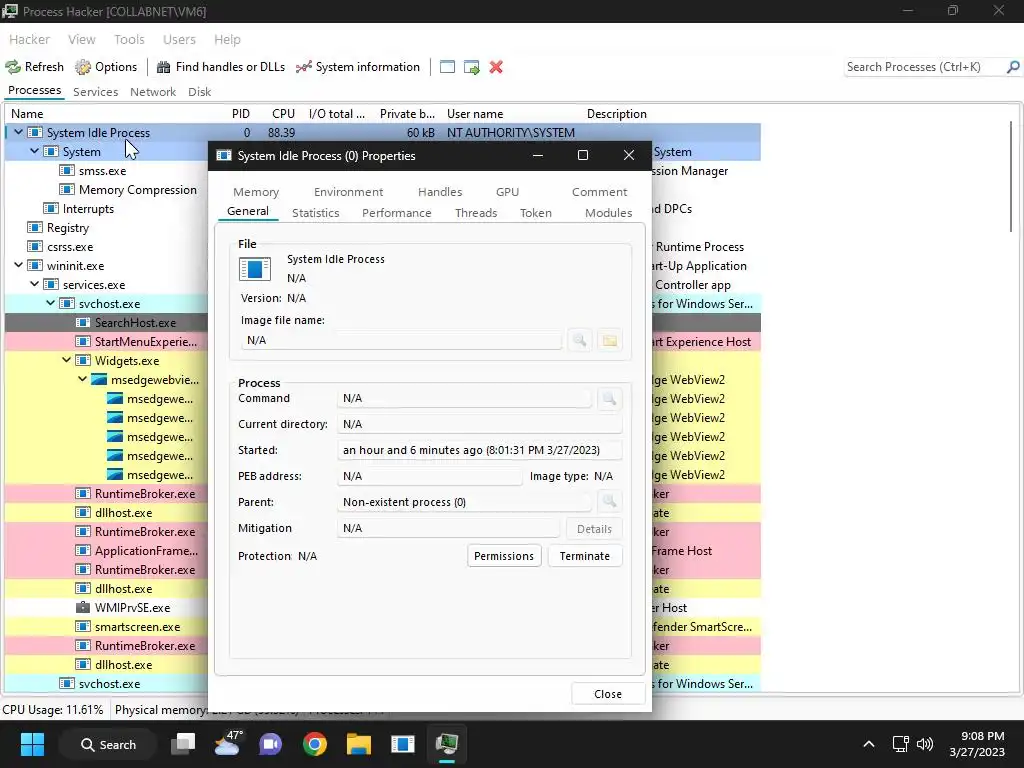This screenshot has height=768, width=1024.
Task: Select the Registry process icon
Action: click(x=35, y=227)
